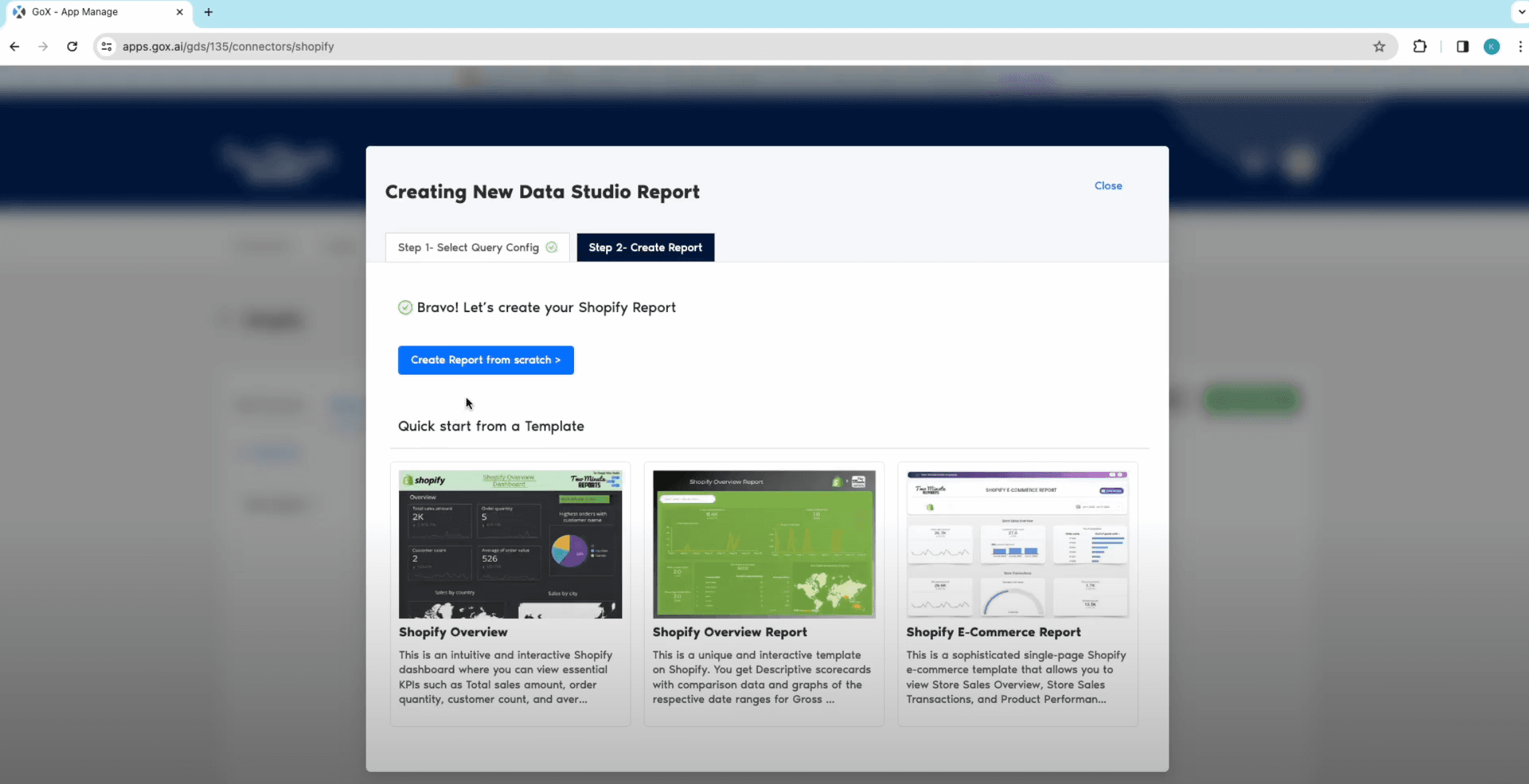Pick the Shopify E-Commerce Report template thumbnail
The height and width of the screenshot is (784, 1529).
pyautogui.click(x=1018, y=544)
